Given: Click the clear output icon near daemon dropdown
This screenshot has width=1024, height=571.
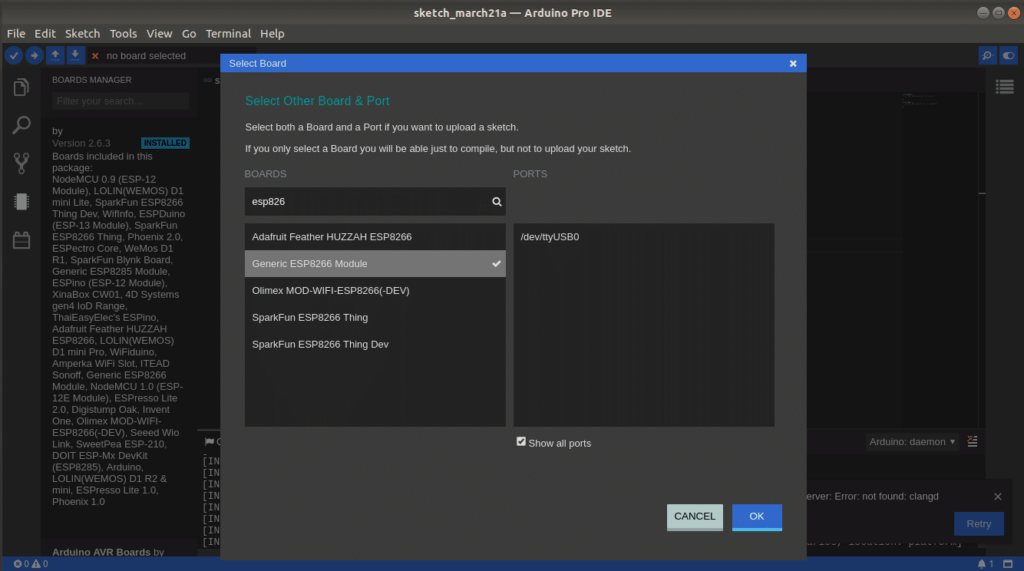Looking at the screenshot, I should (x=972, y=442).
